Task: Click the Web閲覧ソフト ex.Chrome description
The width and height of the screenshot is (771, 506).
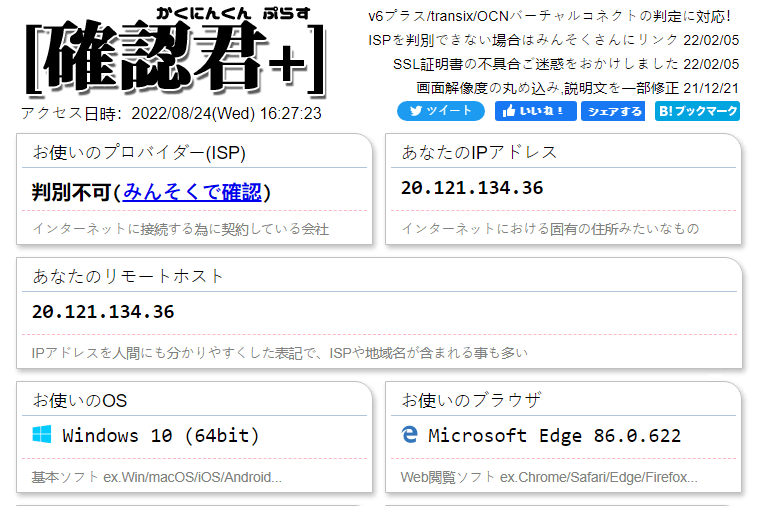Action: click(549, 477)
